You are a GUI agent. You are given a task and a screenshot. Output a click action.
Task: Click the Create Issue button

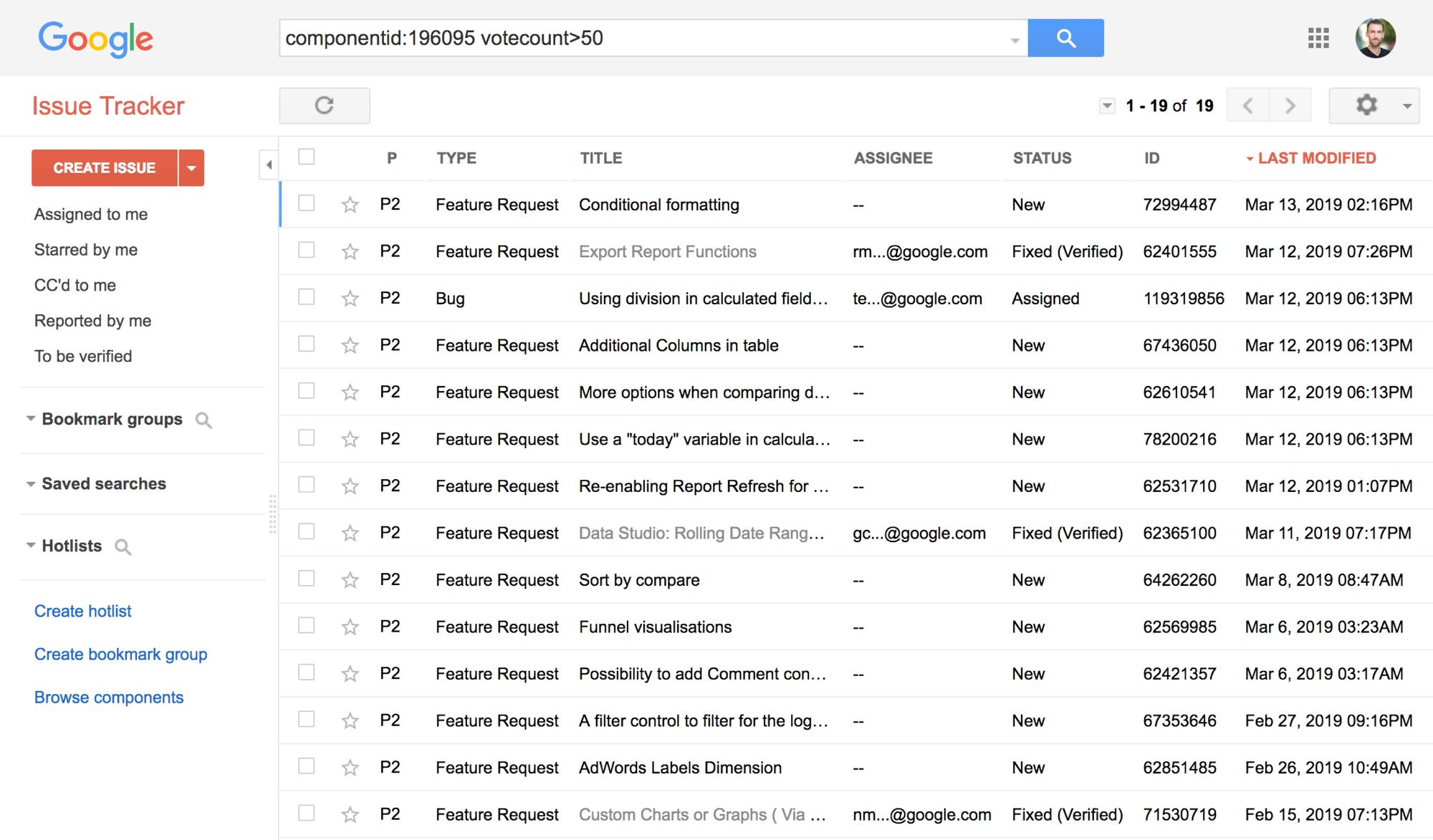coord(105,168)
